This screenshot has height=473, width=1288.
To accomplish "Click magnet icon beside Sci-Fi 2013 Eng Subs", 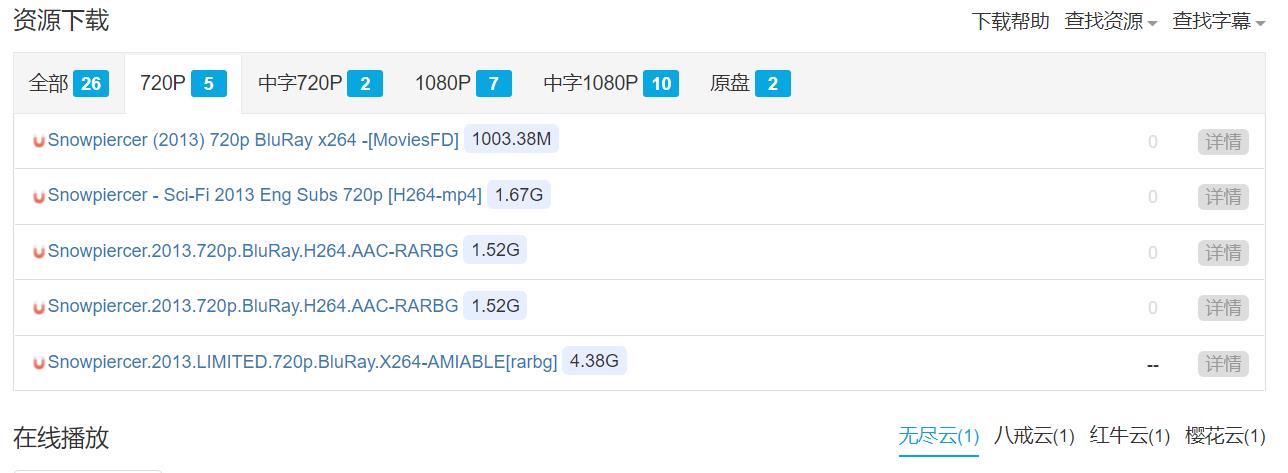I will point(39,196).
